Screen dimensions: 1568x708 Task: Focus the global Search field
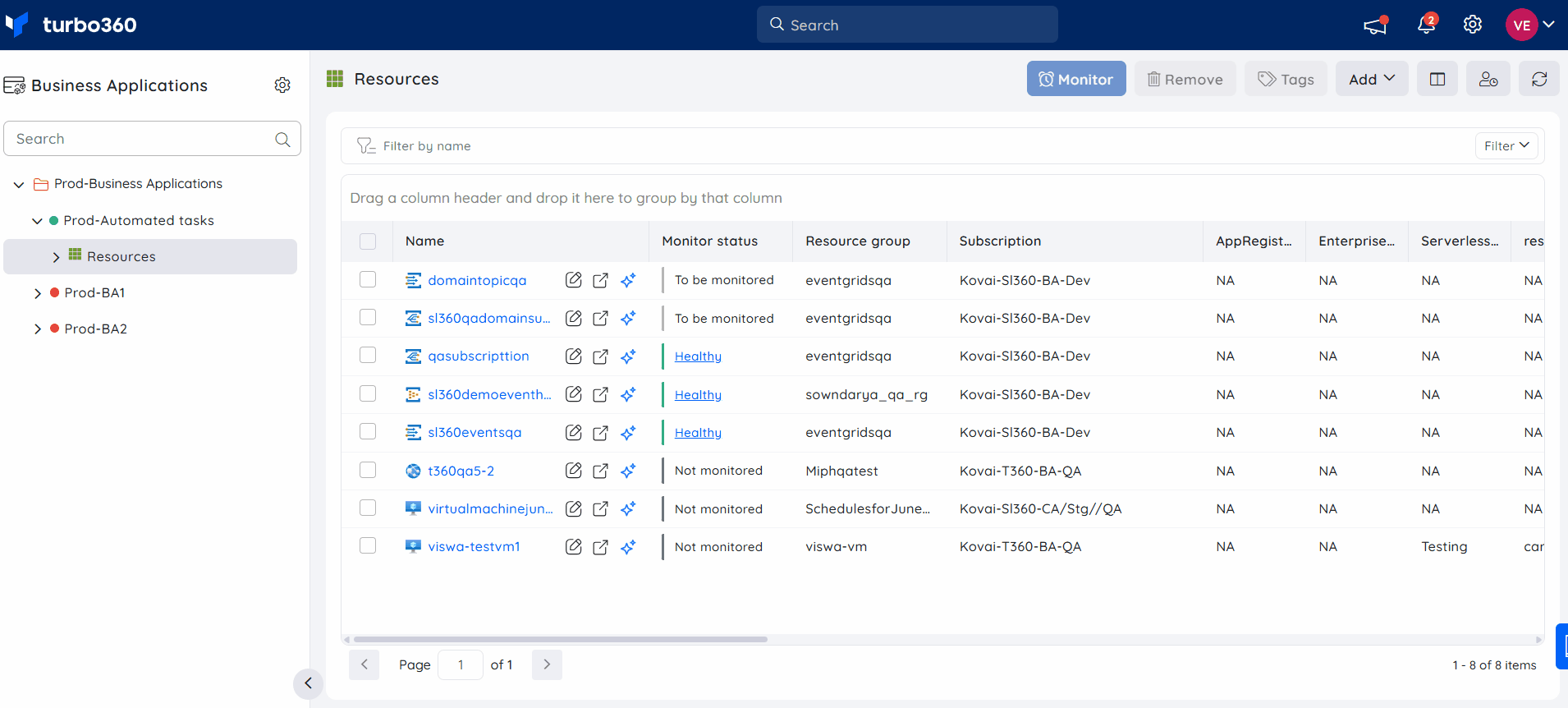pos(907,25)
